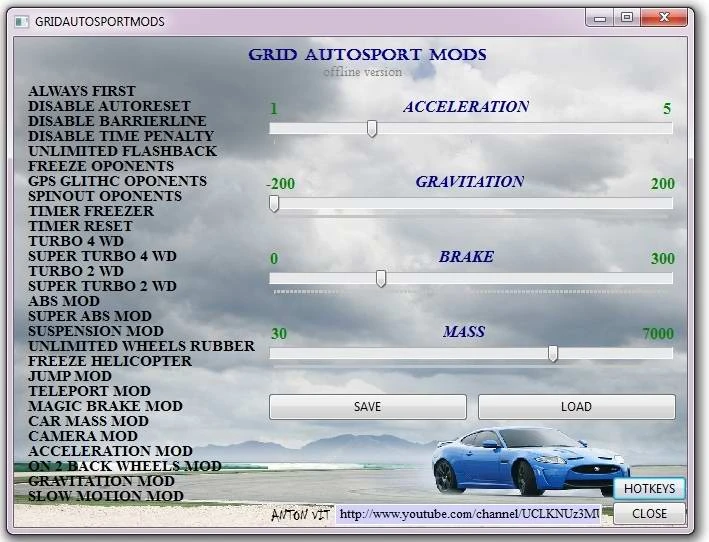
Task: Click the GRAVITATION slider handle
Action: pos(274,203)
